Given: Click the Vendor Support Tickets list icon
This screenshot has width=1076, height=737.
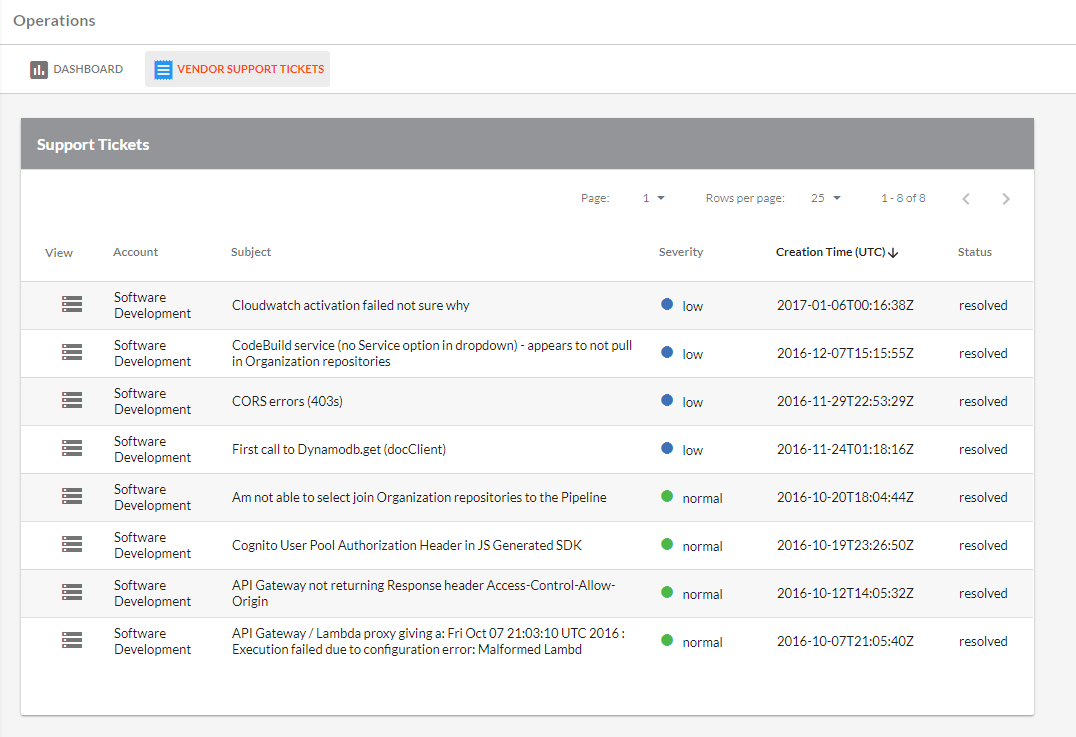Looking at the screenshot, I should click(x=163, y=69).
